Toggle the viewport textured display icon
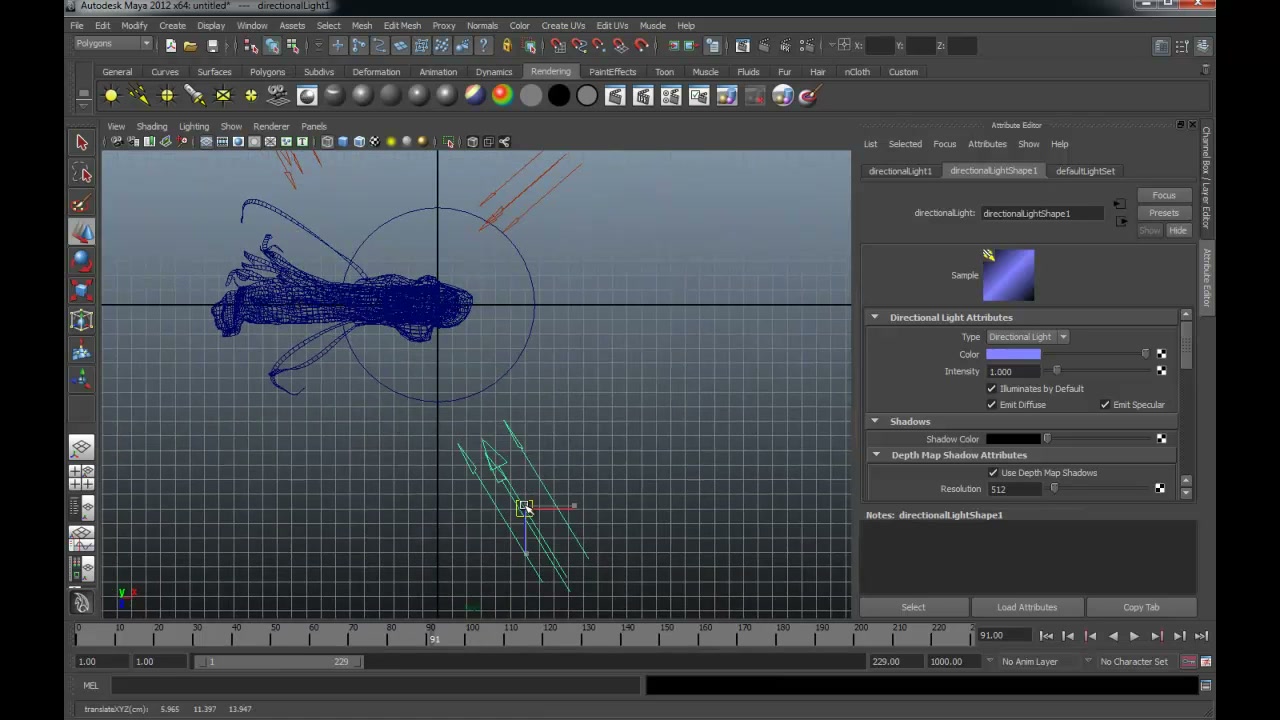The image size is (1280, 720). click(375, 142)
